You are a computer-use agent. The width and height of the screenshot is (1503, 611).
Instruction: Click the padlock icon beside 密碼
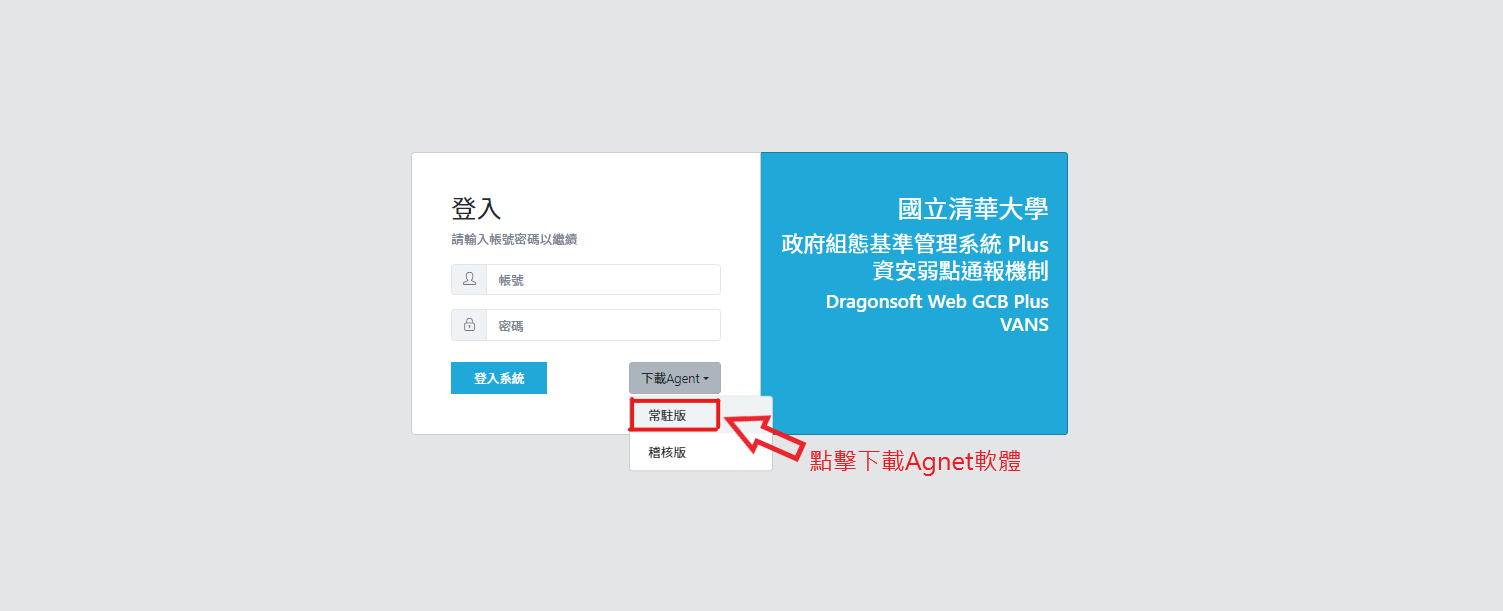[469, 325]
